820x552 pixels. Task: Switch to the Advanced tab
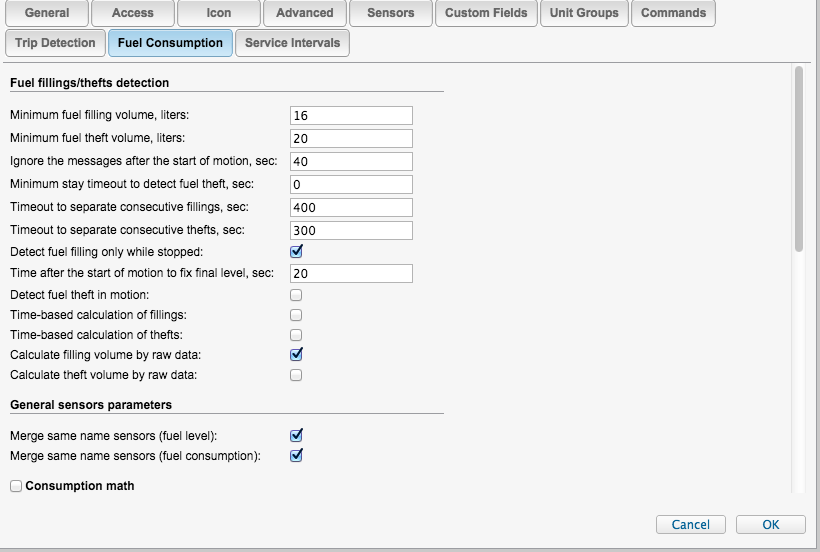click(x=305, y=13)
